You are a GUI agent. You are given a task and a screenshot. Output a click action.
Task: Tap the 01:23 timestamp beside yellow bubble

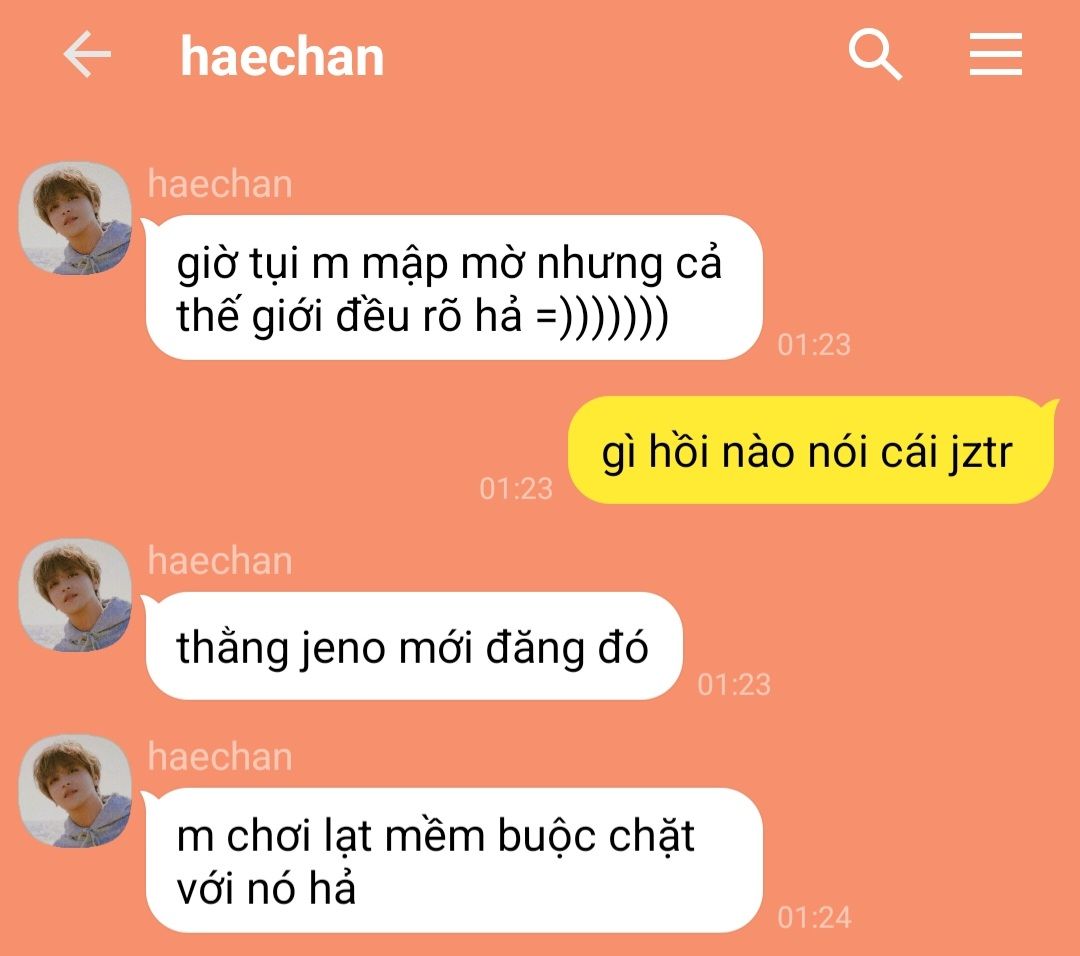[x=516, y=488]
